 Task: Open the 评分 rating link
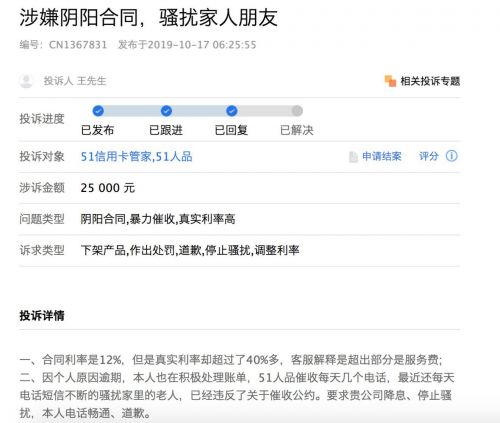point(429,156)
